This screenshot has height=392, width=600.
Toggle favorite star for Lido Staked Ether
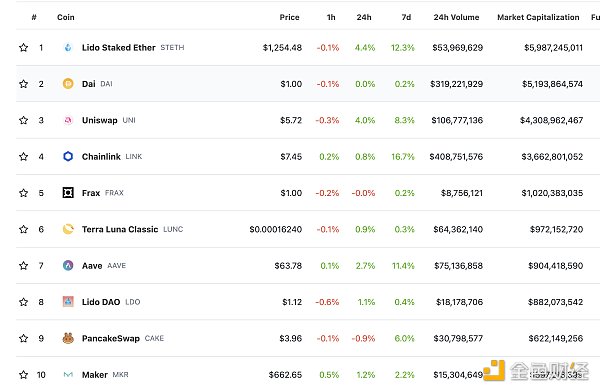click(x=23, y=47)
